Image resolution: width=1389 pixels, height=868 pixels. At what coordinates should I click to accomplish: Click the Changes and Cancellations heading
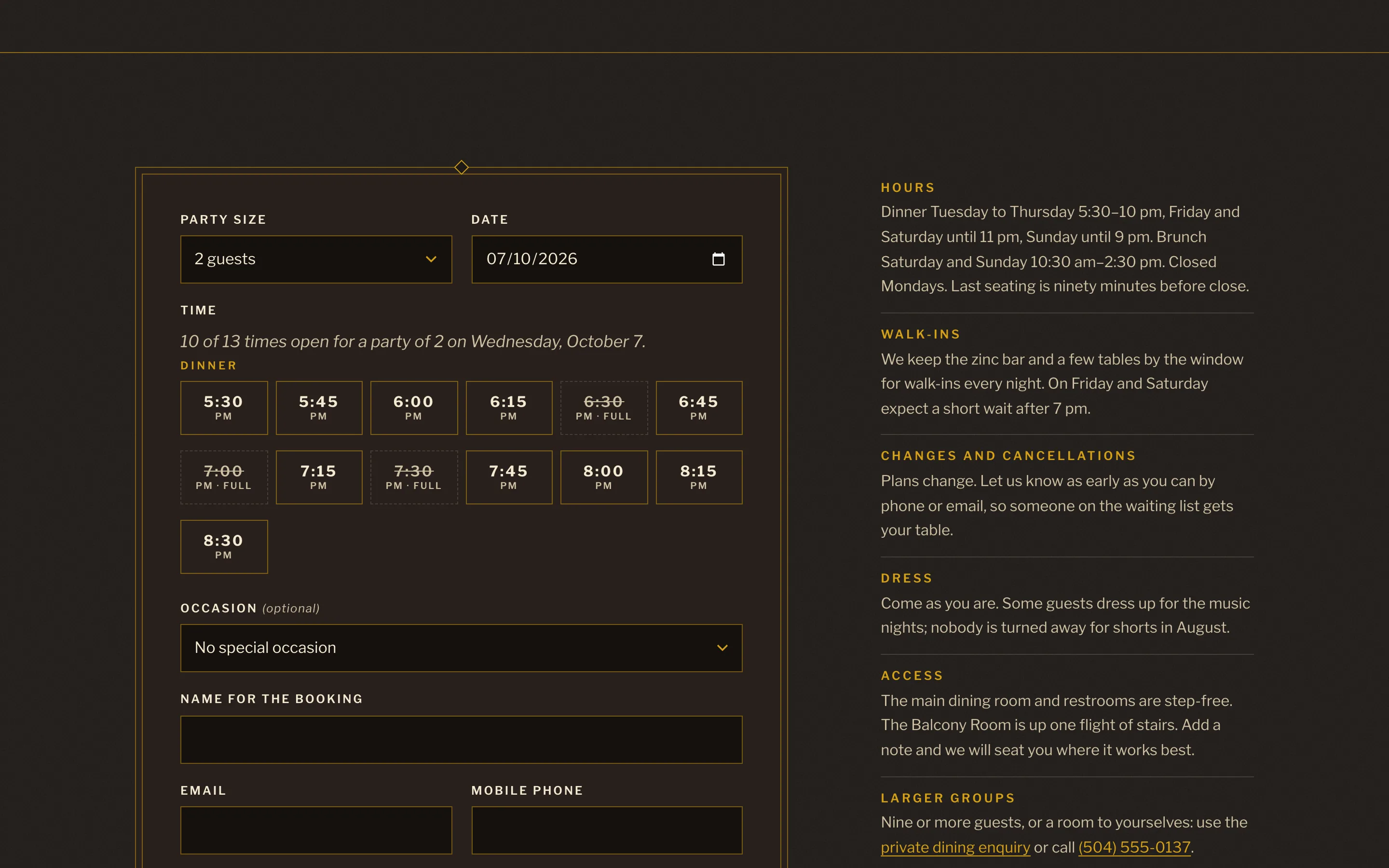(x=1008, y=456)
